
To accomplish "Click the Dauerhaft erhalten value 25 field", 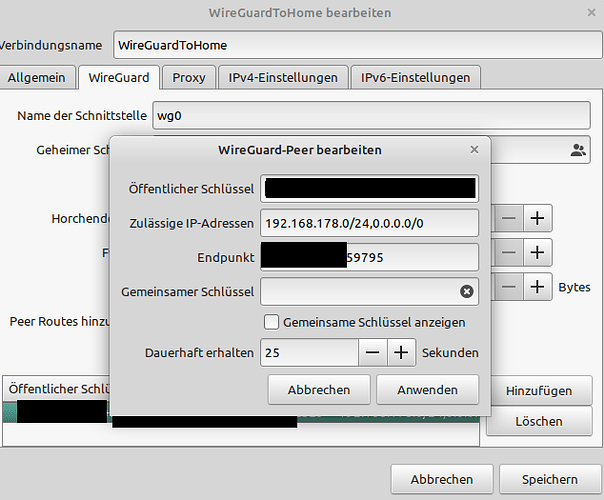I will coord(309,352).
